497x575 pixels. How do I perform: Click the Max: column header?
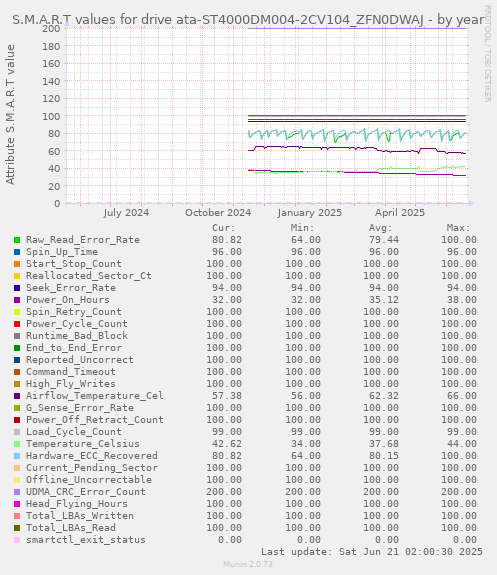coord(458,228)
